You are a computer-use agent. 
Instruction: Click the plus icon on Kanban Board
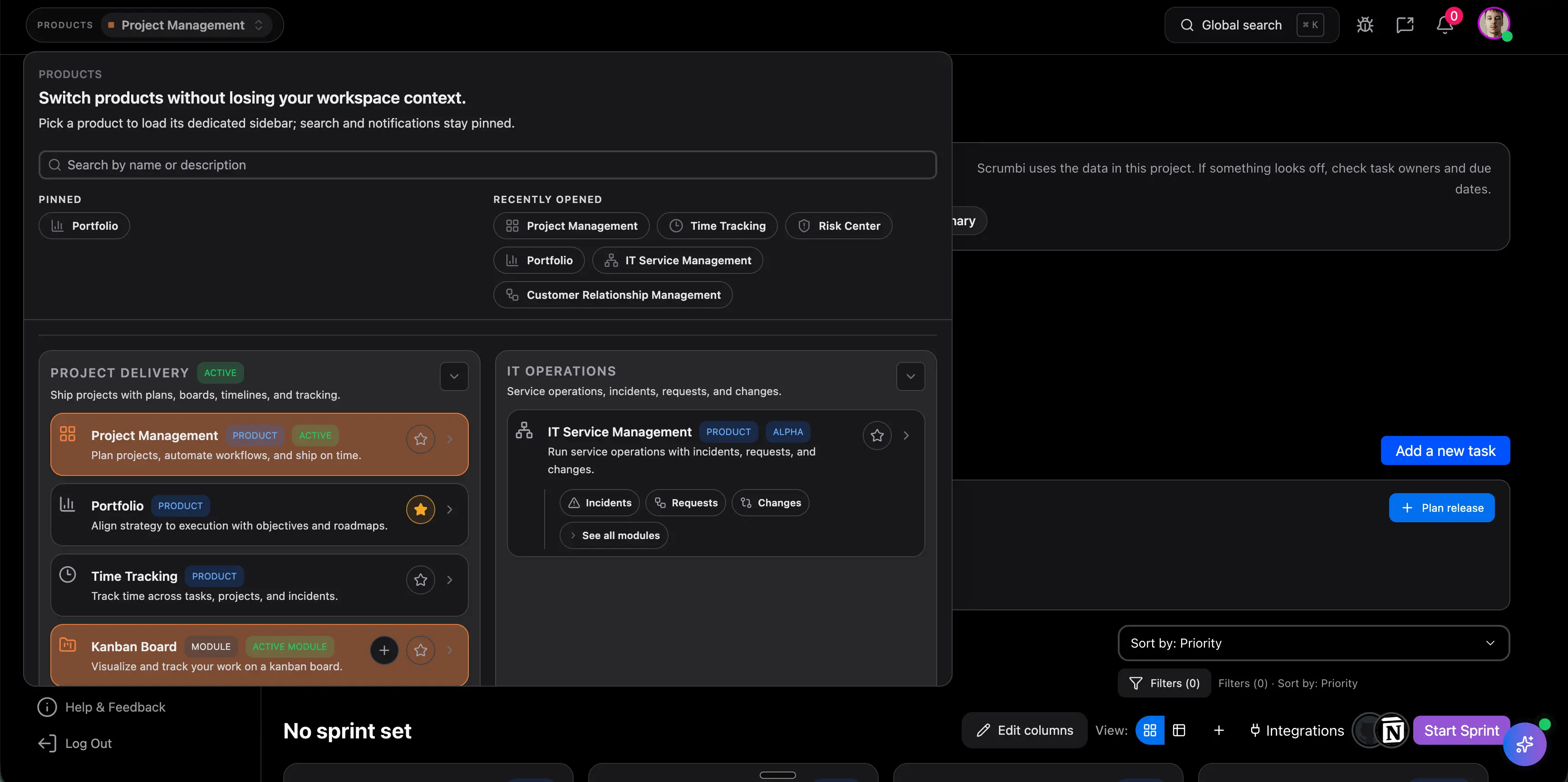pos(384,650)
